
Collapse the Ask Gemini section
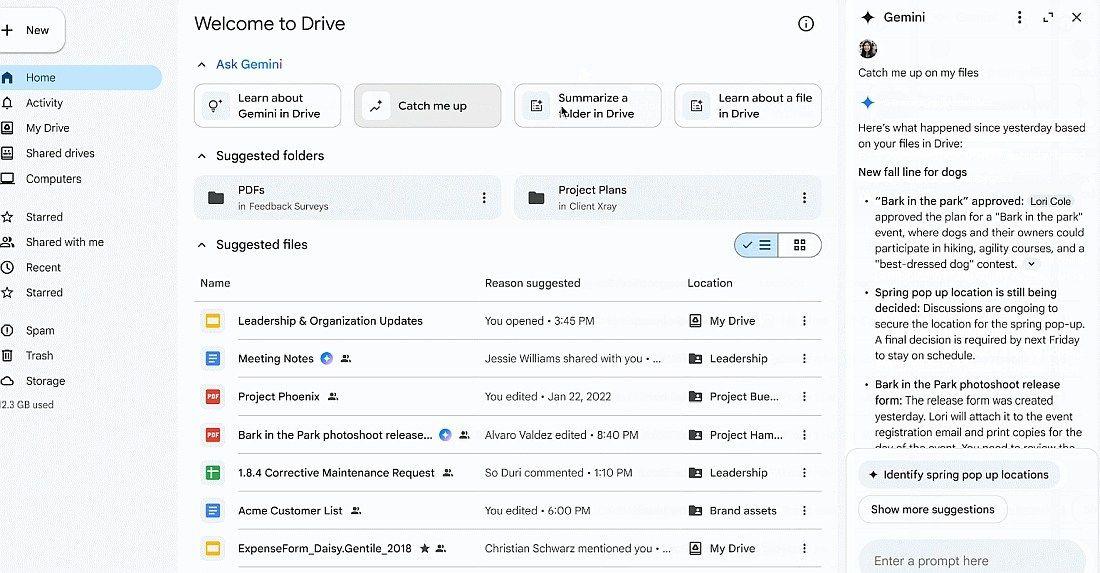[201, 65]
